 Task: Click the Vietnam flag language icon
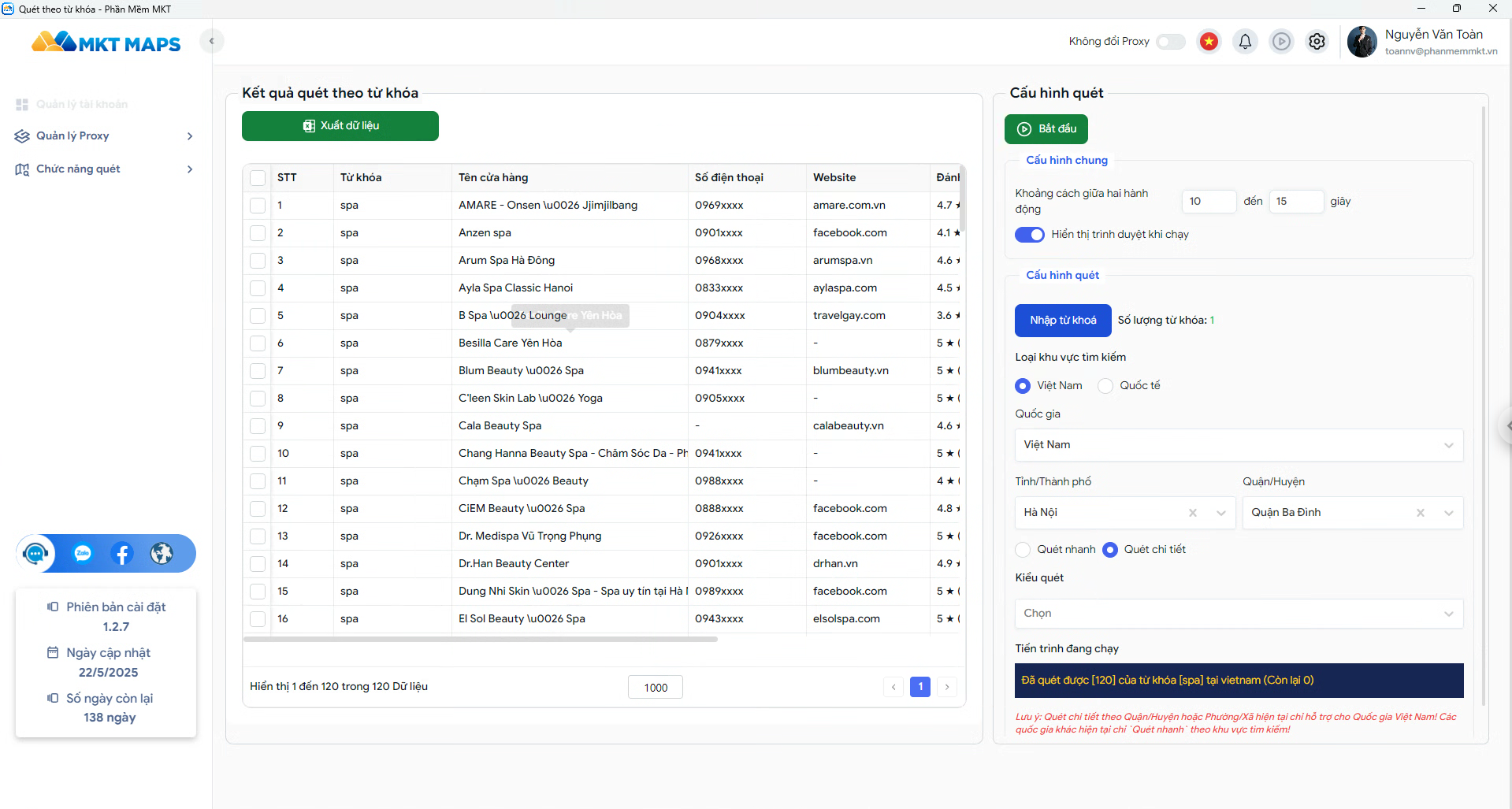1209,41
